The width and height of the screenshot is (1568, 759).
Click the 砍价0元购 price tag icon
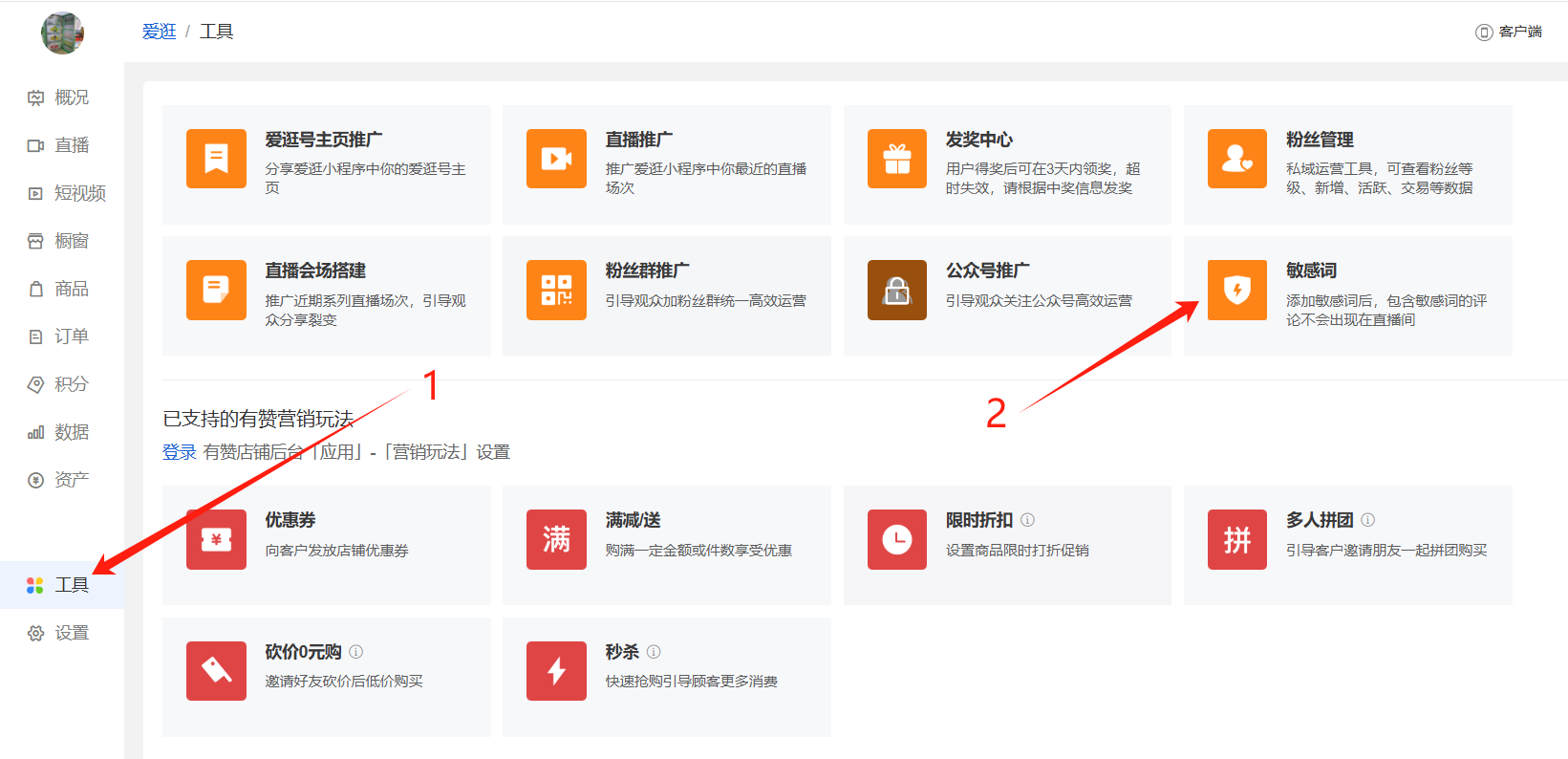(216, 671)
